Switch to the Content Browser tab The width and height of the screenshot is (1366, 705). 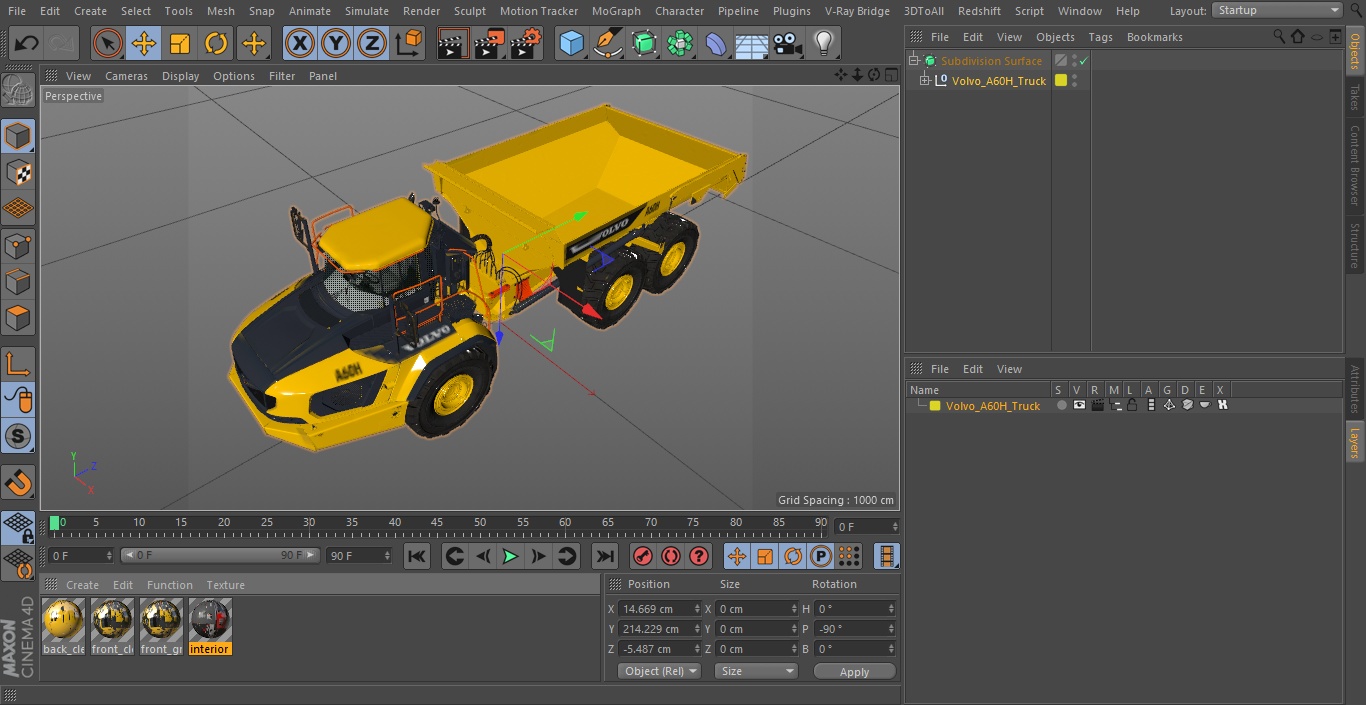click(x=1355, y=166)
